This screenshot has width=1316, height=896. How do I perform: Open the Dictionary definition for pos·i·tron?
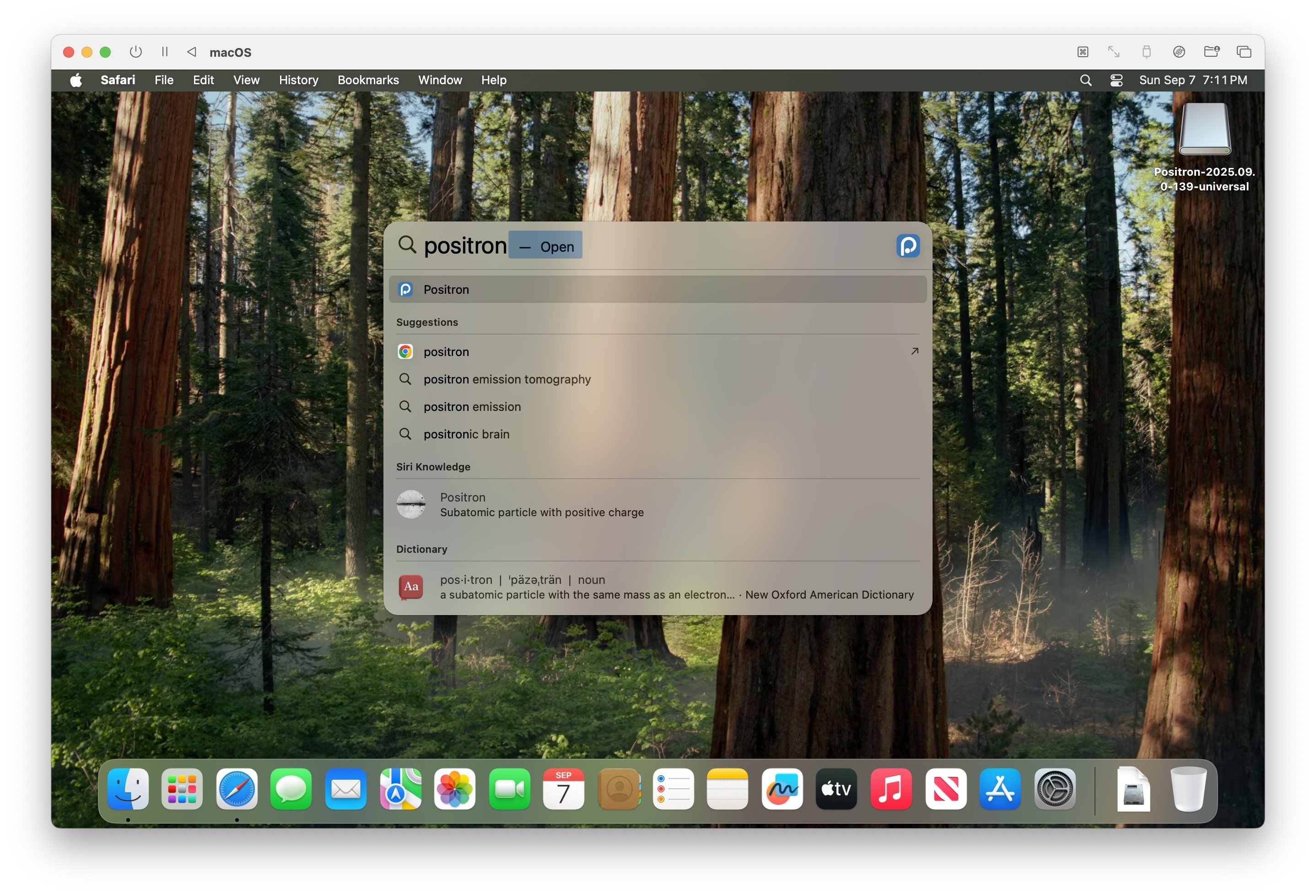tap(658, 587)
